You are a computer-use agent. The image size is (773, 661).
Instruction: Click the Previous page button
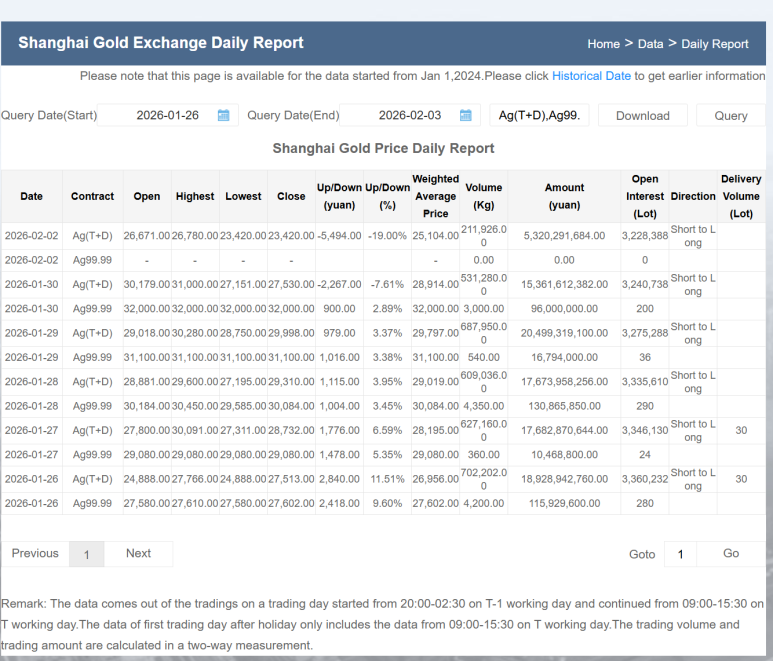(35, 554)
